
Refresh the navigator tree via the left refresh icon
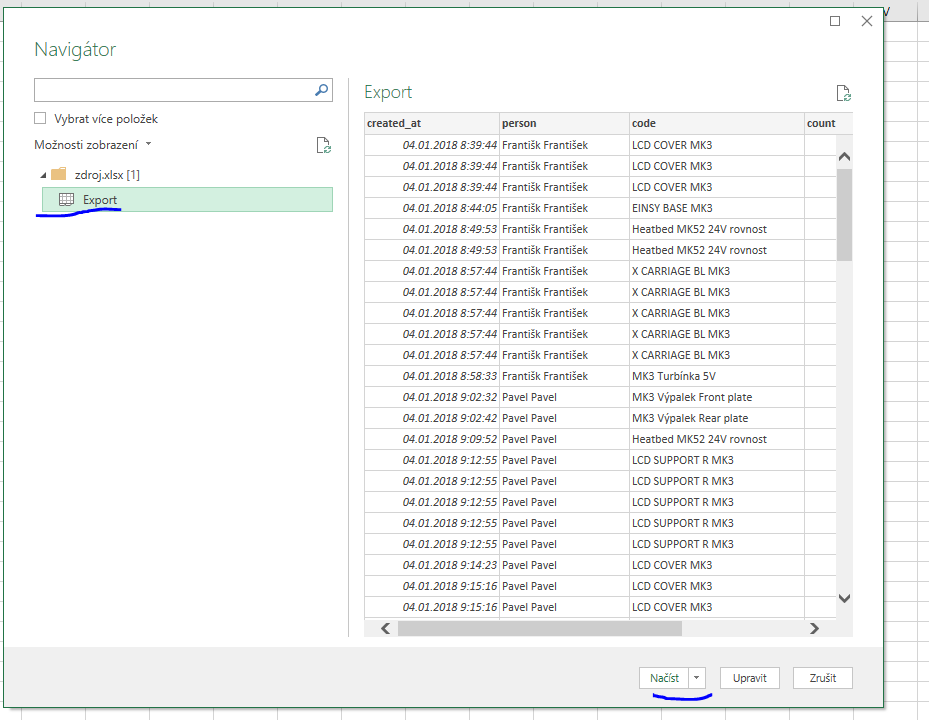(x=323, y=145)
